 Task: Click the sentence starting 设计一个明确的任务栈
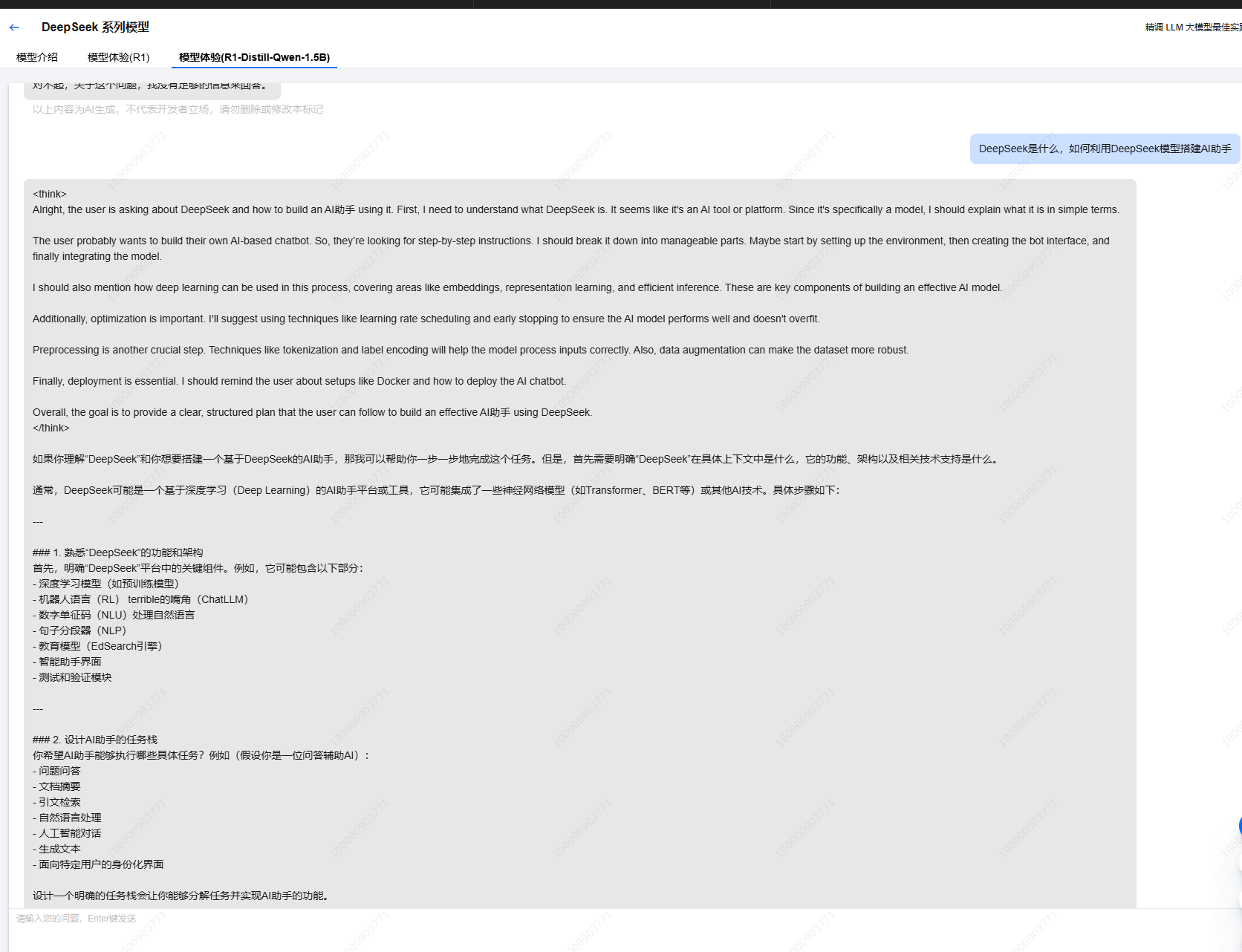[x=181, y=896]
